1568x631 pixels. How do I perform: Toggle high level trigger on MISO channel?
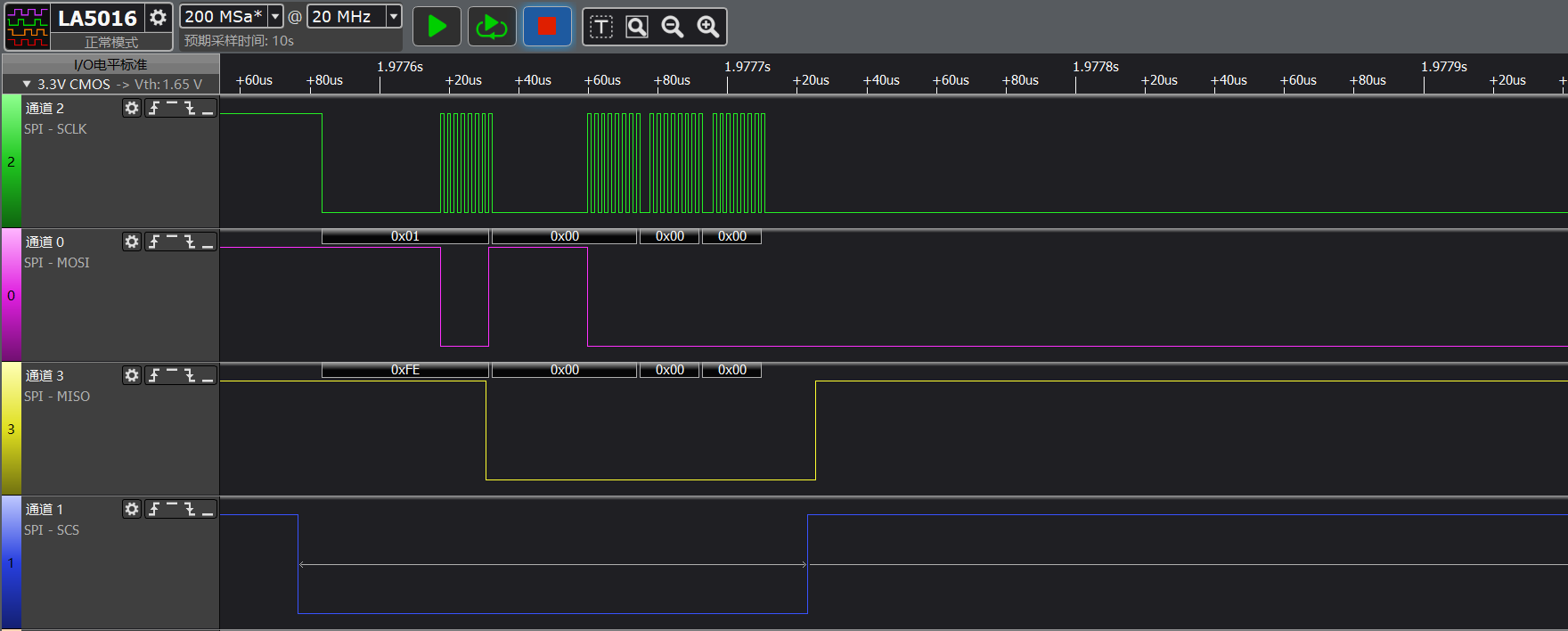172,375
